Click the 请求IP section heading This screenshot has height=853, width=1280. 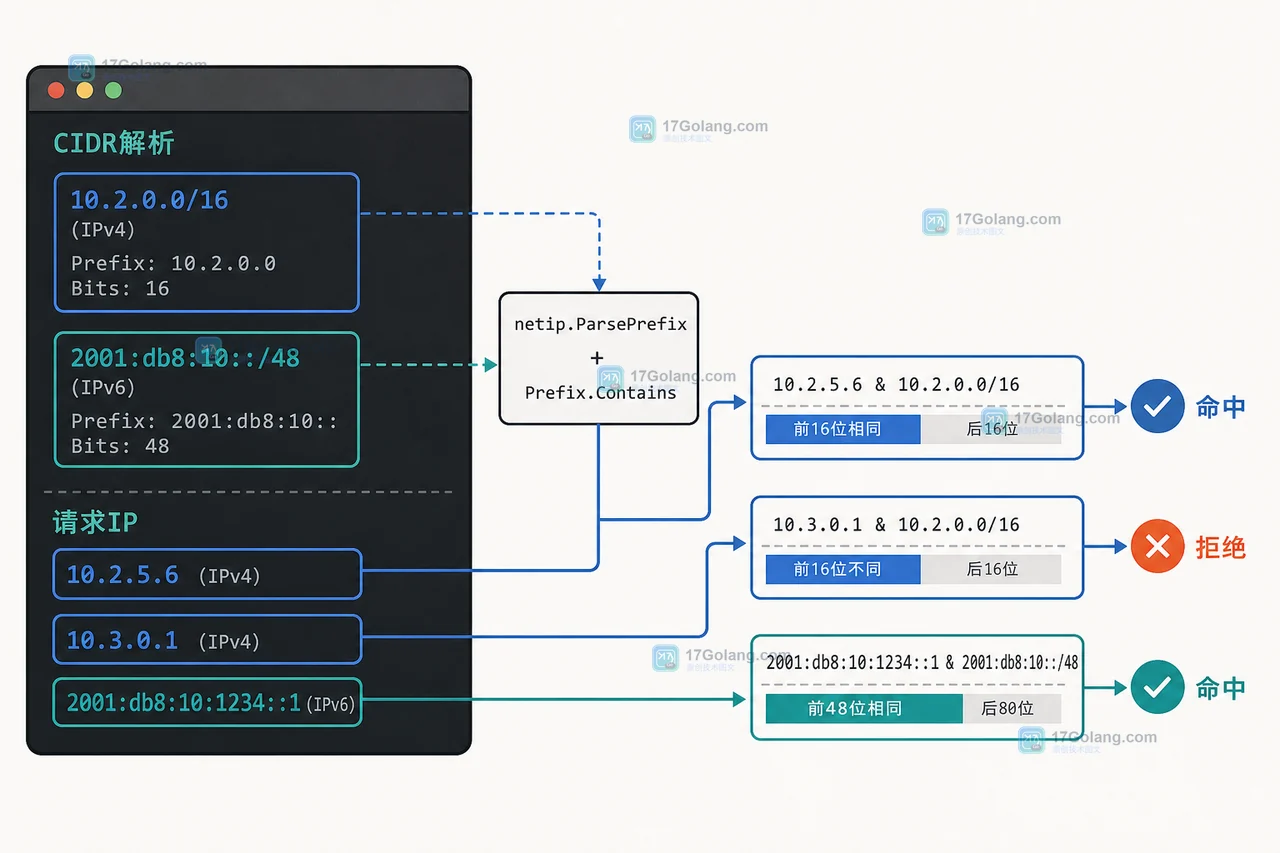tap(95, 522)
